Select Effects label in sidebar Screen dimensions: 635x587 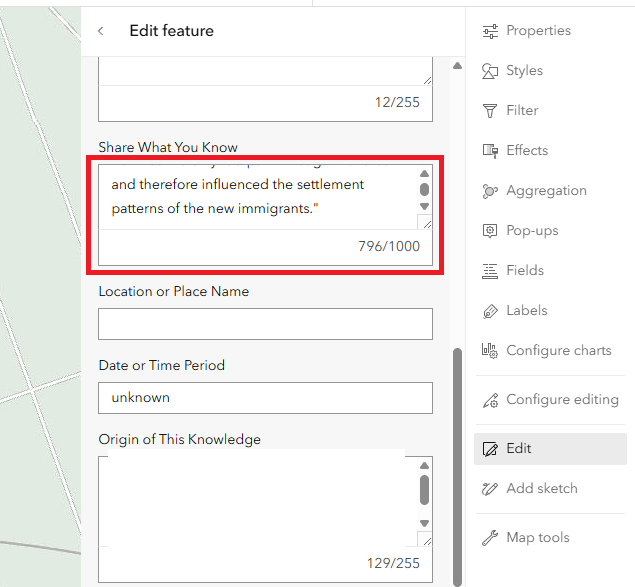[x=527, y=151]
